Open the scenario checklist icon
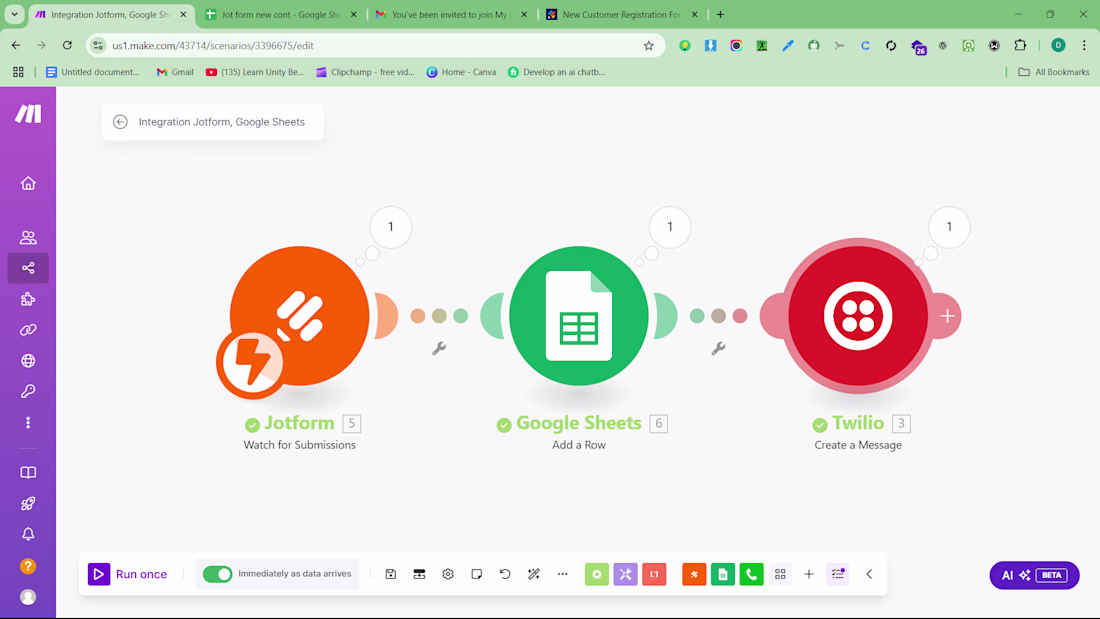This screenshot has height=619, width=1100. (x=838, y=574)
